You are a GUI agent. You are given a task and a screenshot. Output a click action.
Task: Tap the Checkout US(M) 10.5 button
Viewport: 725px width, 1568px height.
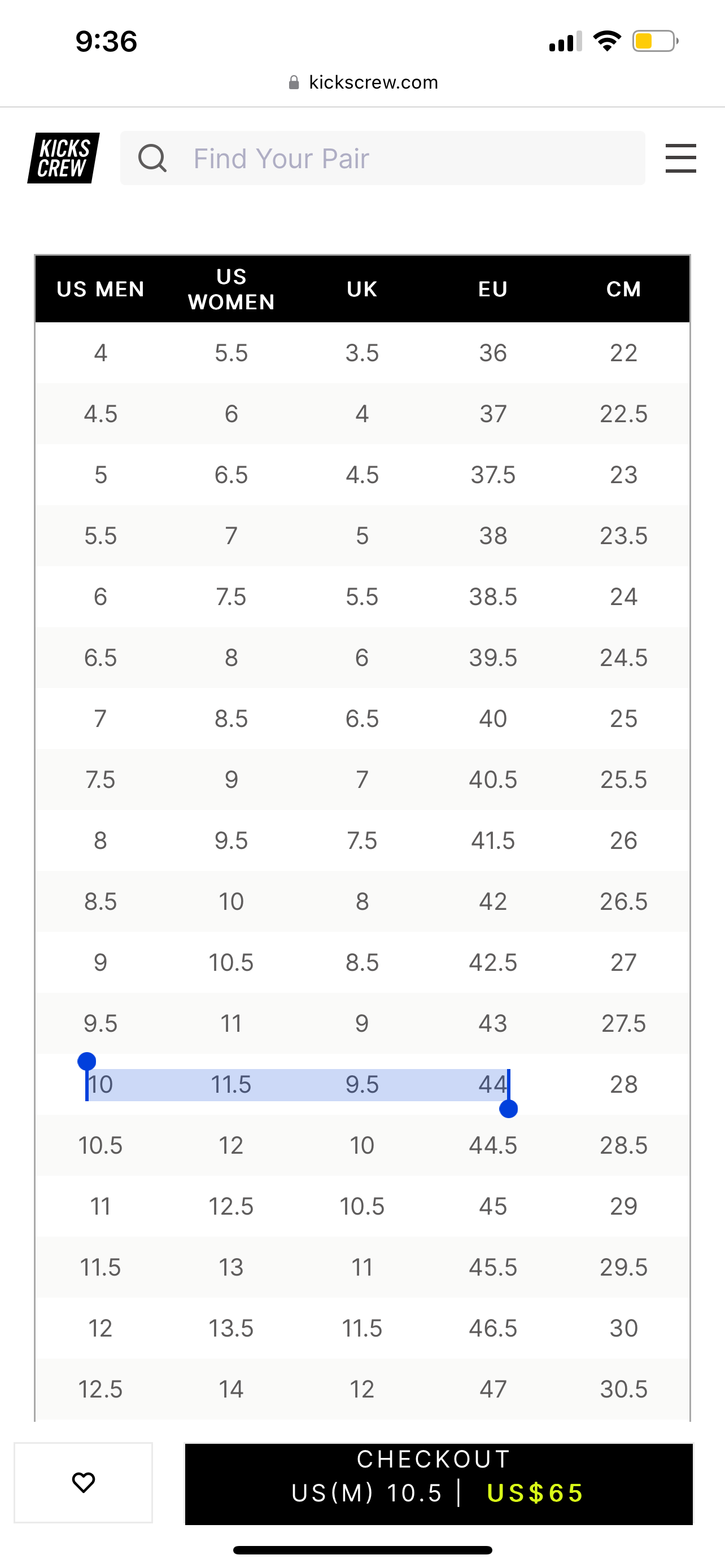click(439, 1483)
